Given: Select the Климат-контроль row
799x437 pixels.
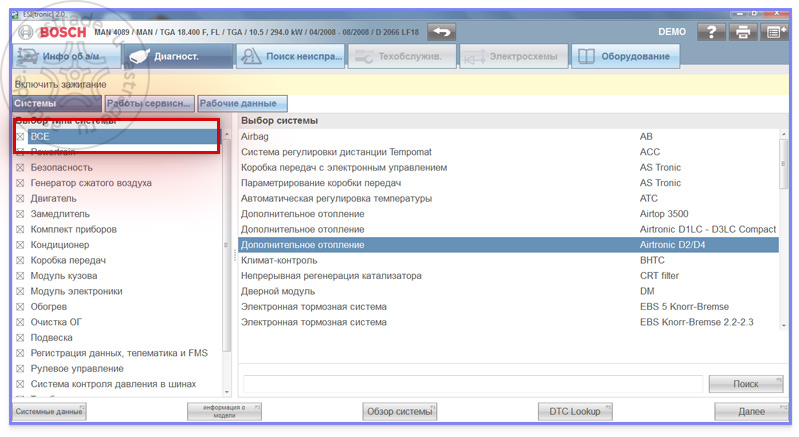Looking at the screenshot, I should tap(508, 260).
